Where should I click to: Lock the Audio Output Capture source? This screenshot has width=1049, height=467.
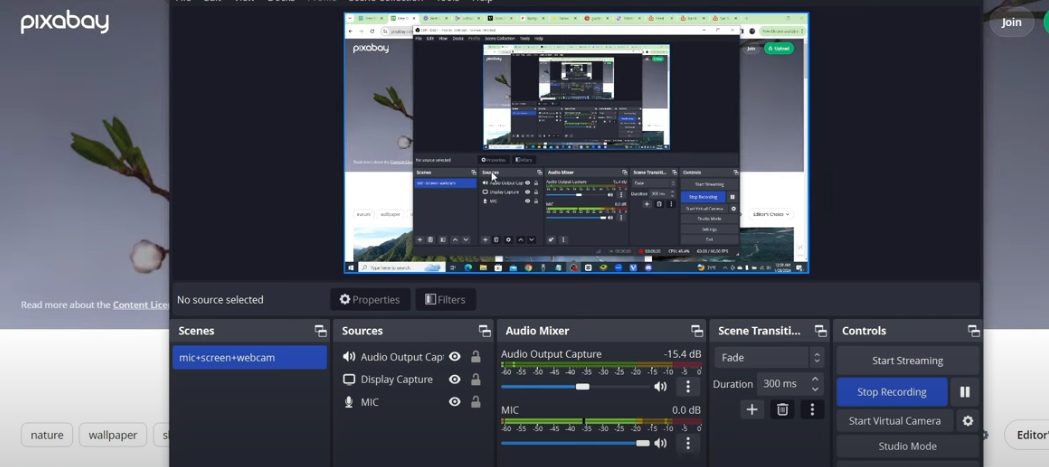(476, 357)
